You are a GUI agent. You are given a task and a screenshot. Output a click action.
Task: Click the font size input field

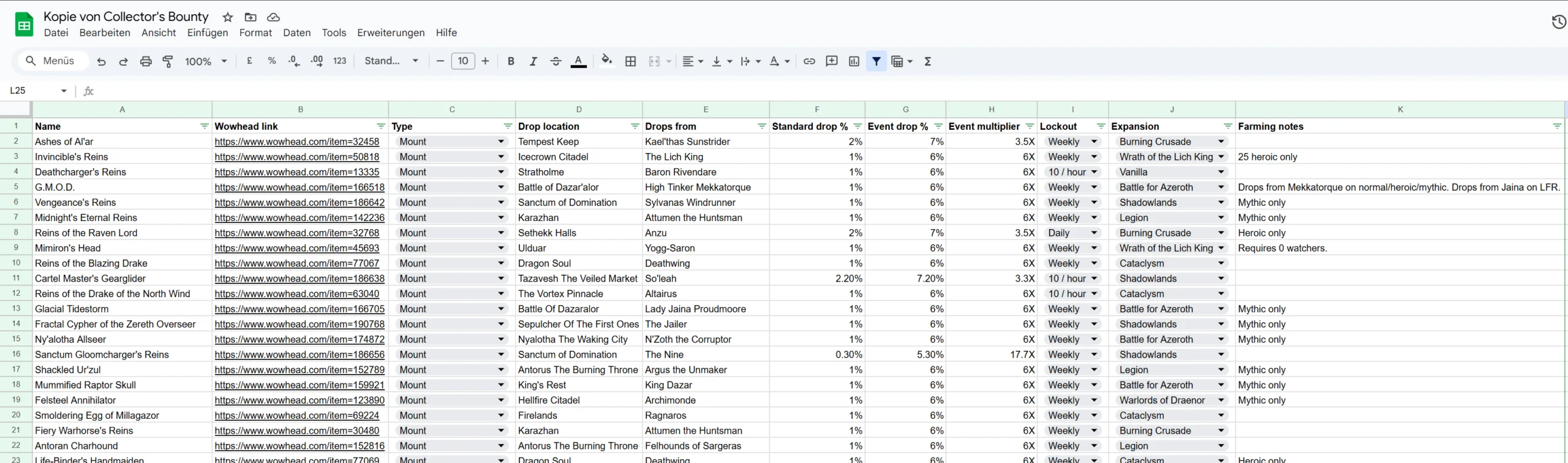[462, 61]
